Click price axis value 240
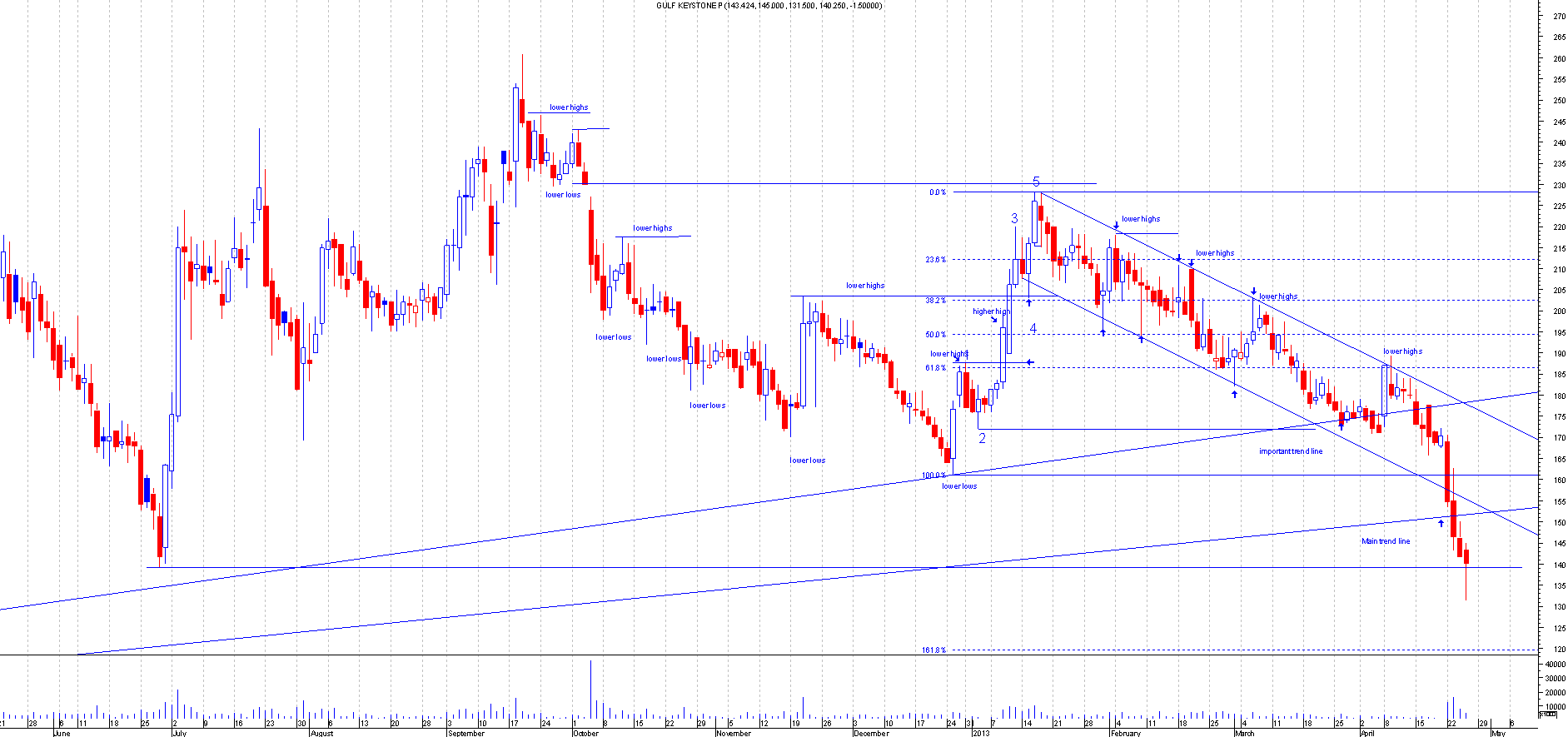The height and width of the screenshot is (737, 1568). 1559,143
